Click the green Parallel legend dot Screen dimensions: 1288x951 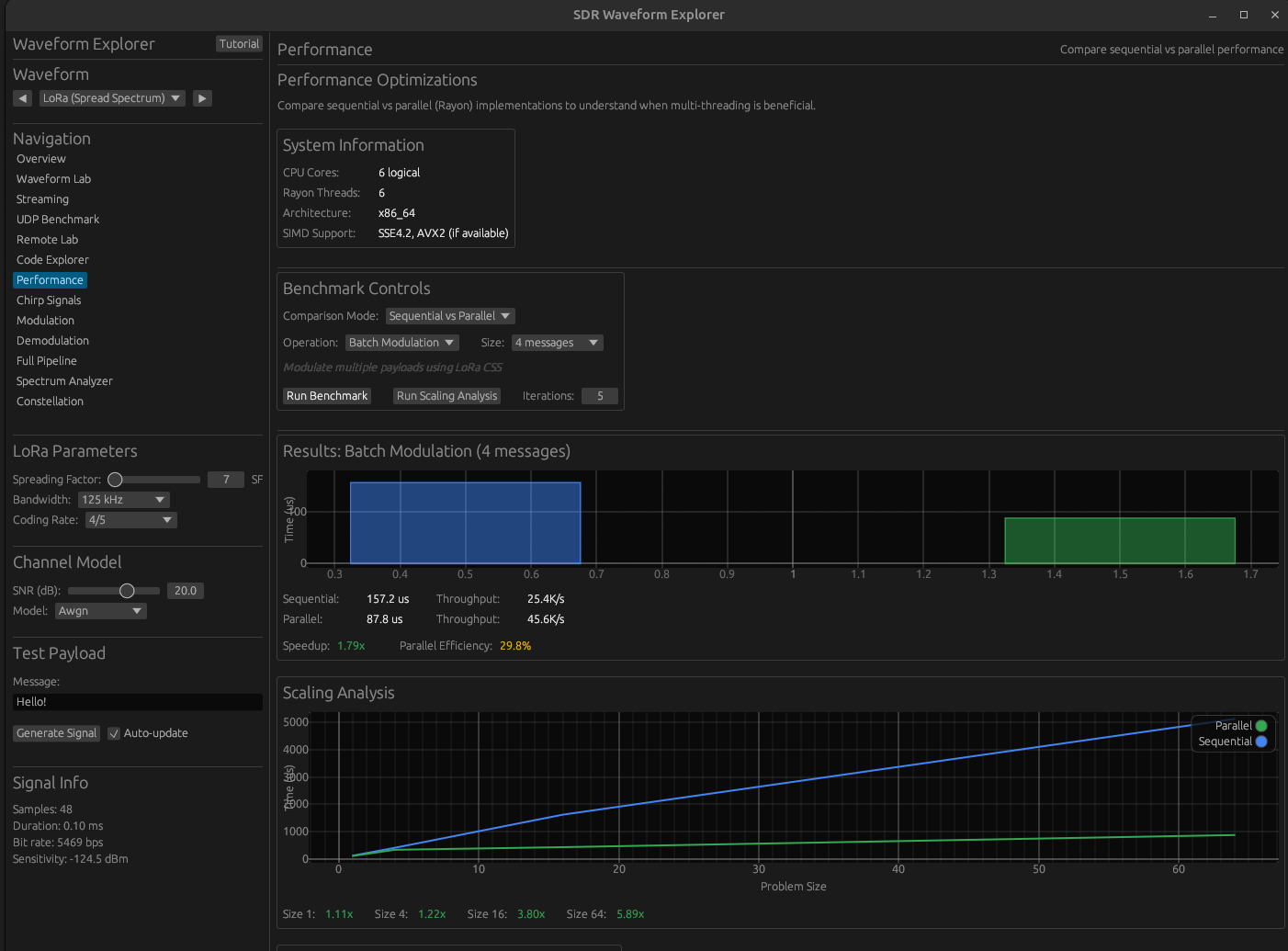click(x=1261, y=726)
